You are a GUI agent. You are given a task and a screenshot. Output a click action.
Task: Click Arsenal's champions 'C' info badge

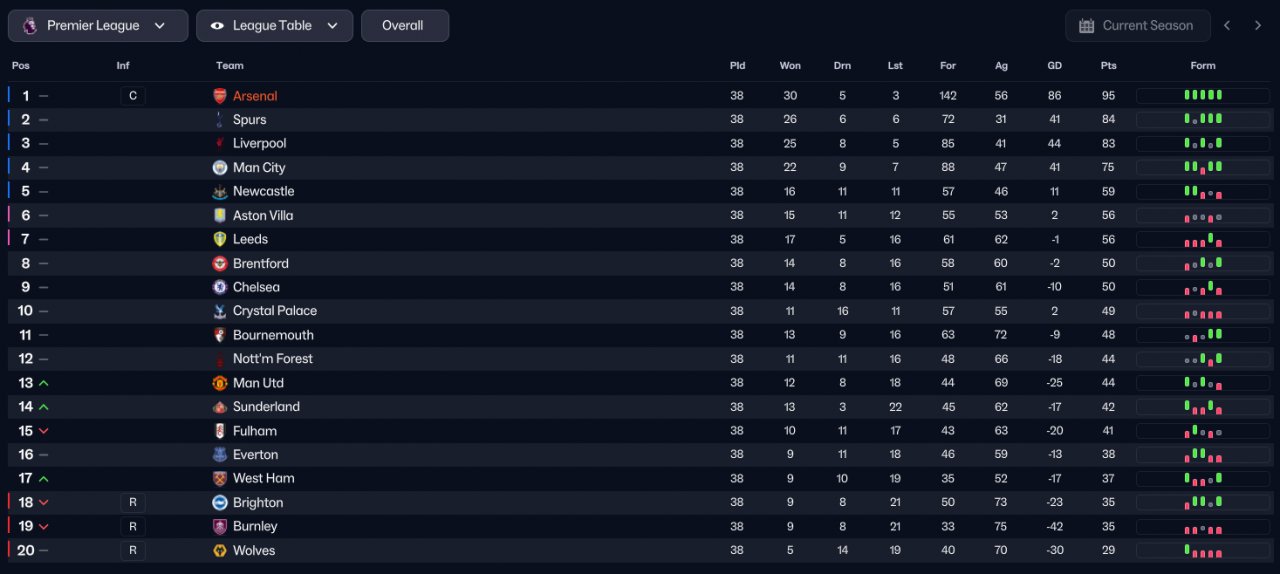tap(132, 96)
